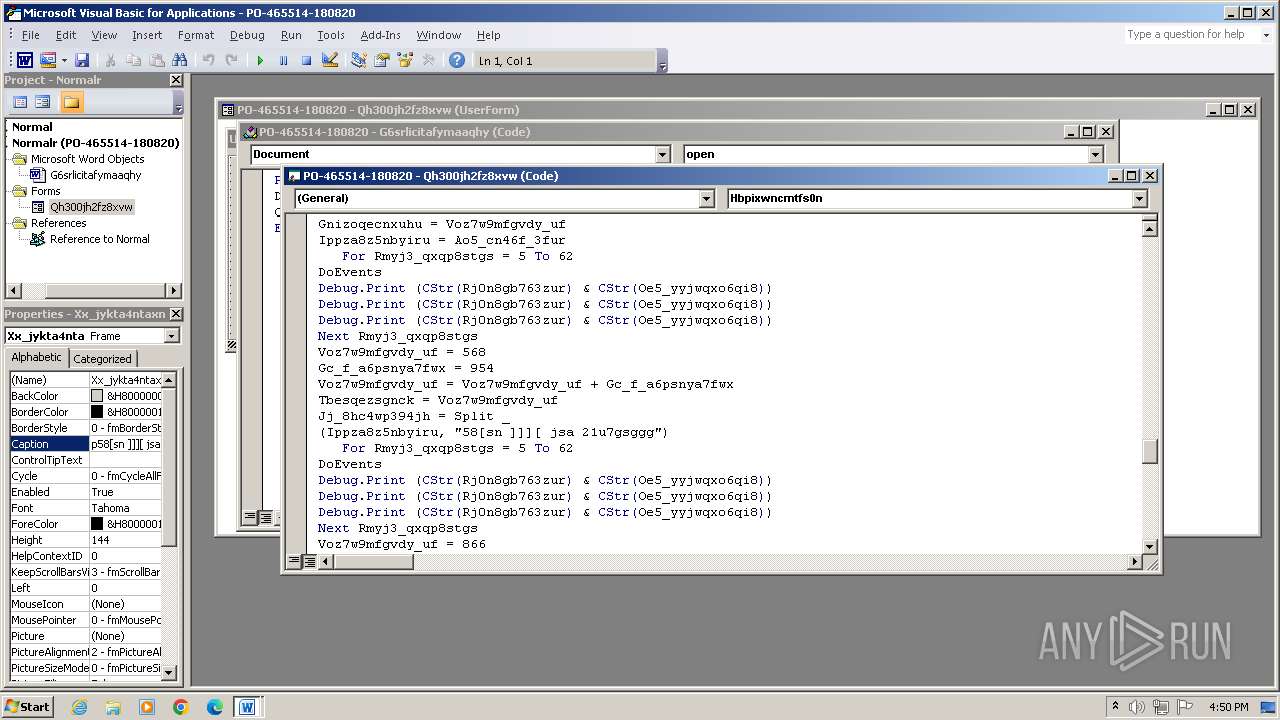Open the Hbpixwncmtfs0n procedure dropdown

(x=1139, y=198)
